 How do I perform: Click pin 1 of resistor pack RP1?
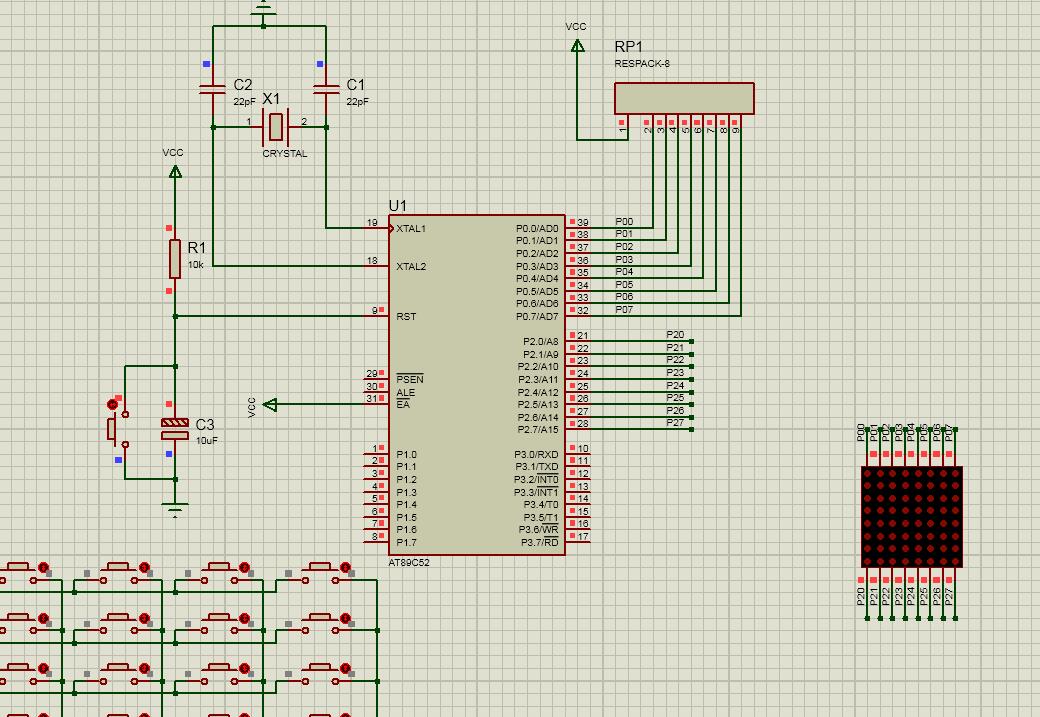pos(622,130)
